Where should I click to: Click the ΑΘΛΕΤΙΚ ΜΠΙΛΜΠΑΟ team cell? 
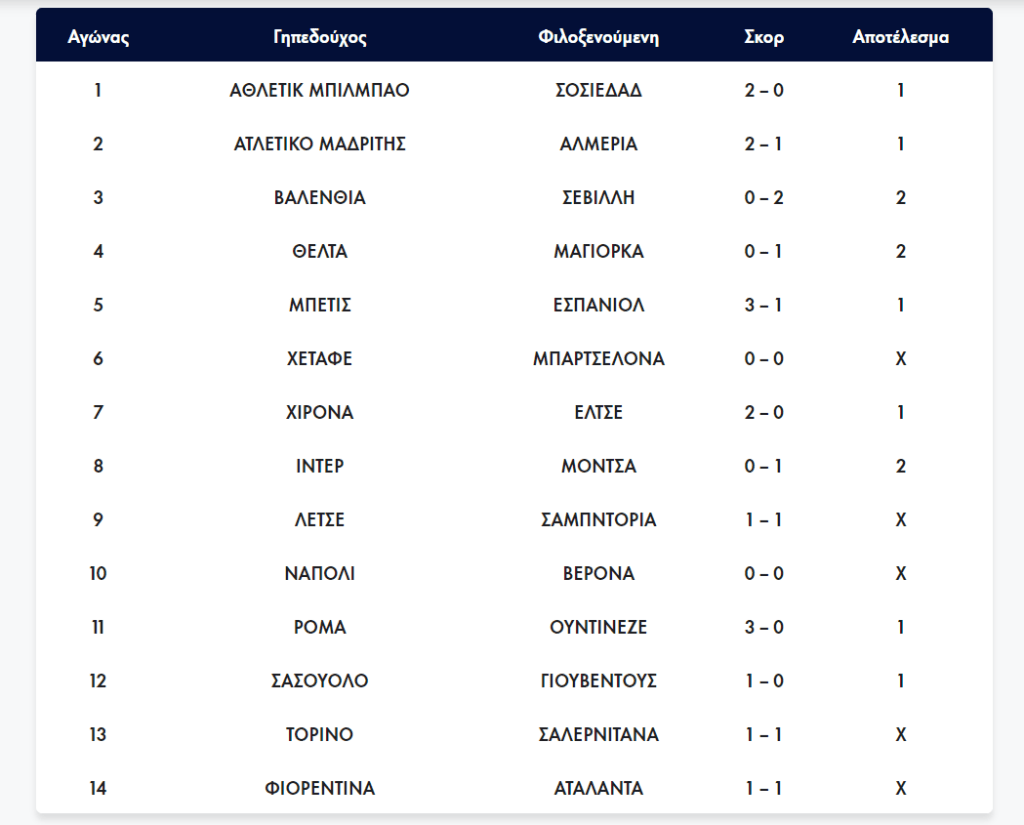coord(320,90)
